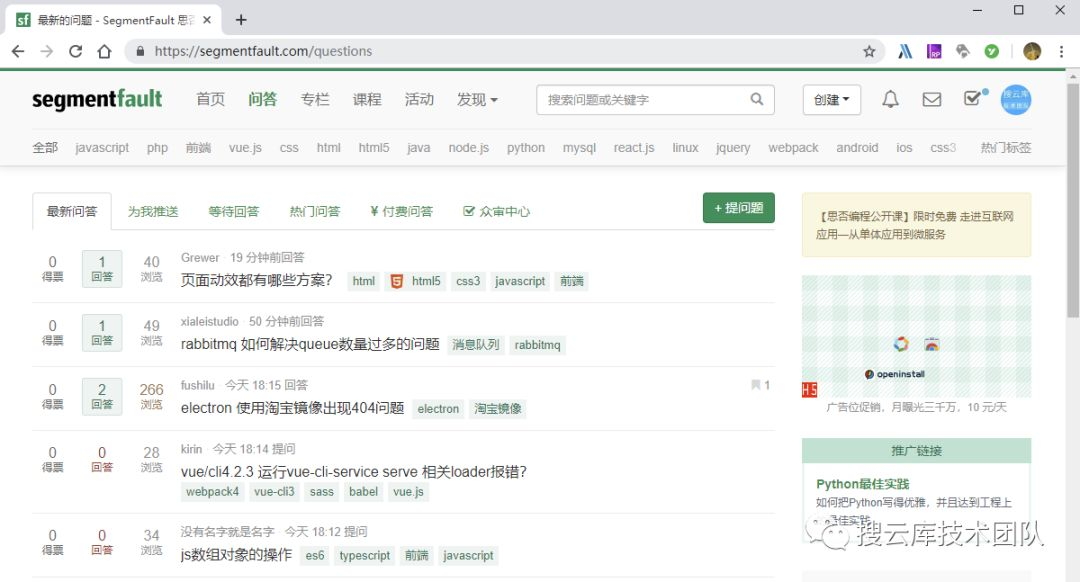Open Python最佳实践 promoted link
The image size is (1080, 582).
coord(862,484)
